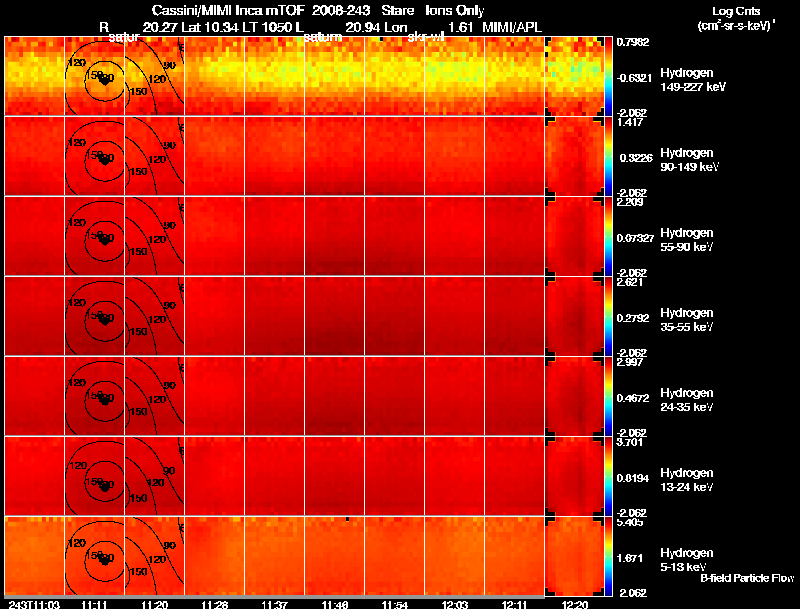This screenshot has height=609, width=800.
Task: Click the 'Lat 10.34' header value
Action: pos(210,27)
